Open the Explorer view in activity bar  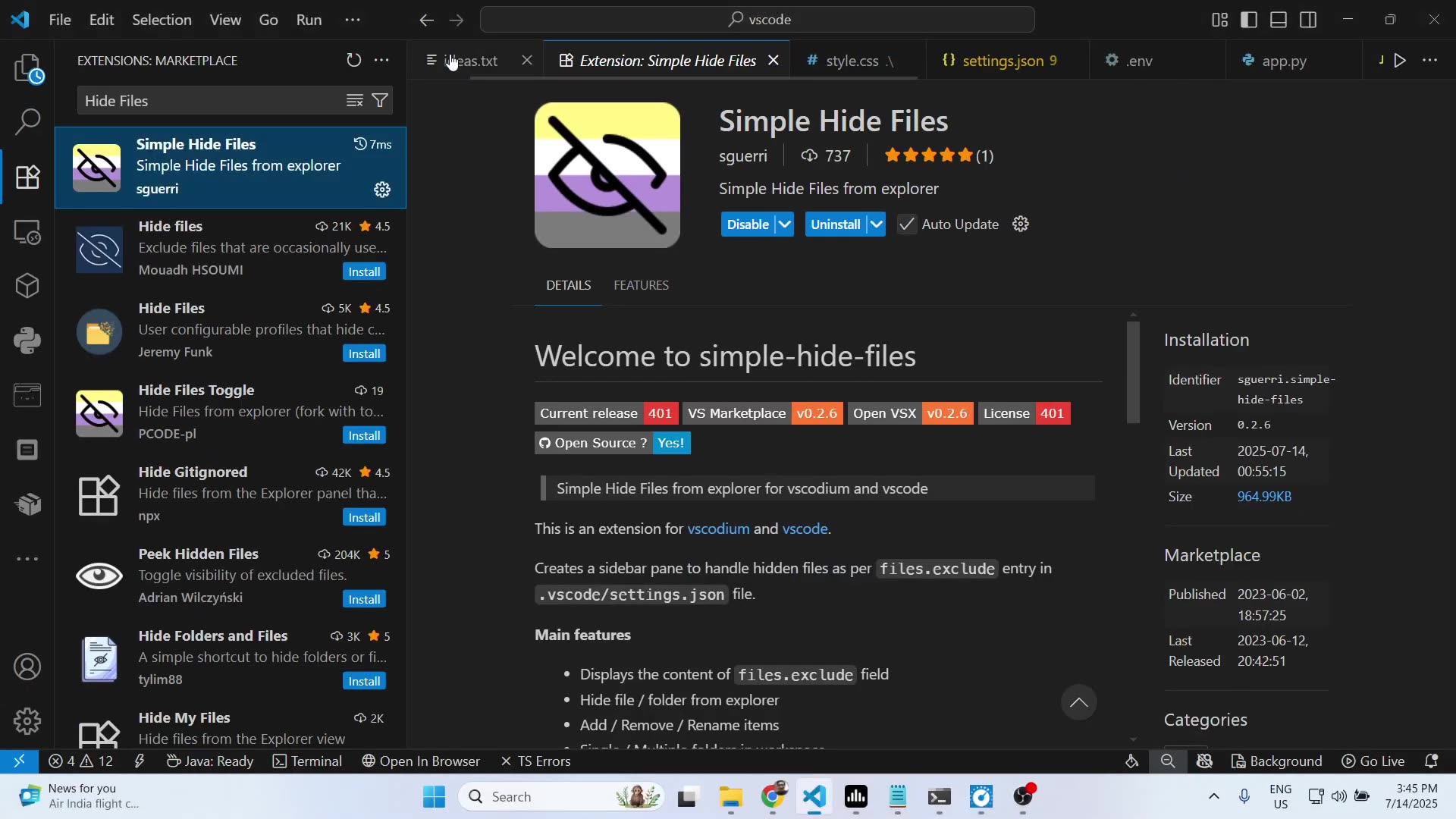(x=28, y=68)
